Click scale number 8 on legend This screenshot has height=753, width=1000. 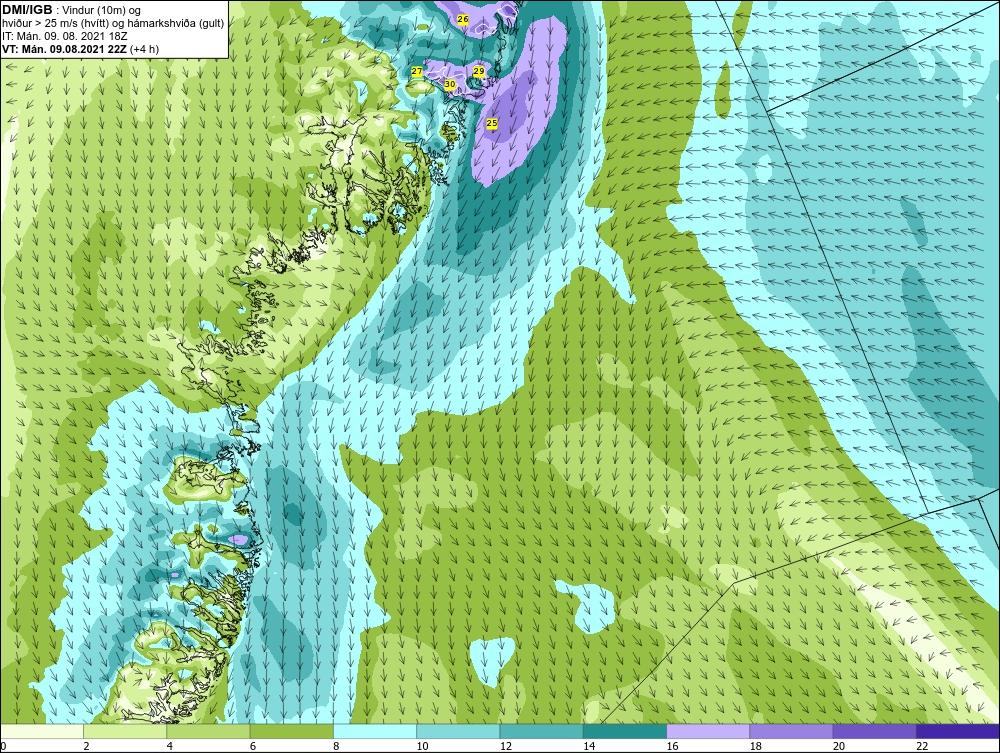[336, 747]
